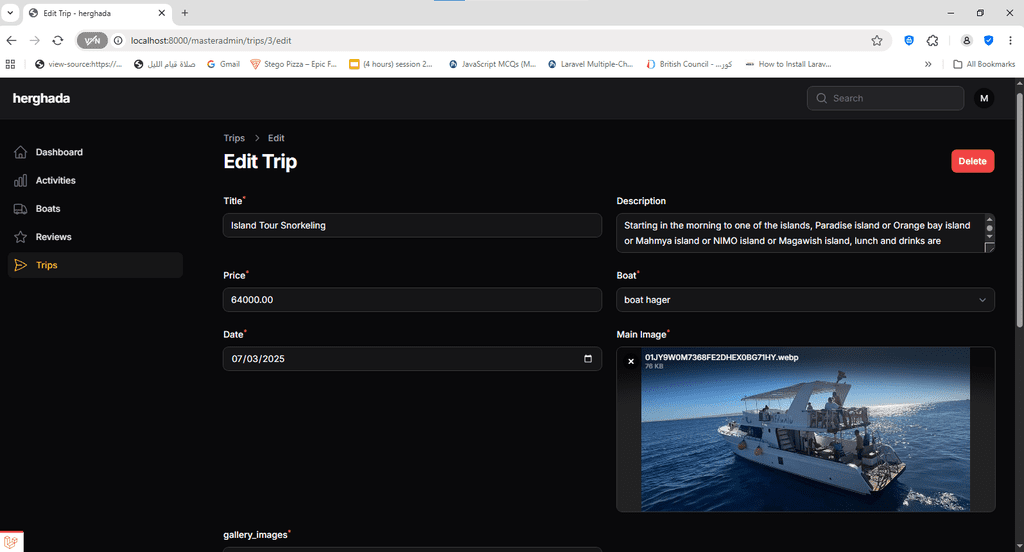Click the Dashboard home icon in sidebar
Image resolution: width=1024 pixels, height=552 pixels.
point(20,152)
